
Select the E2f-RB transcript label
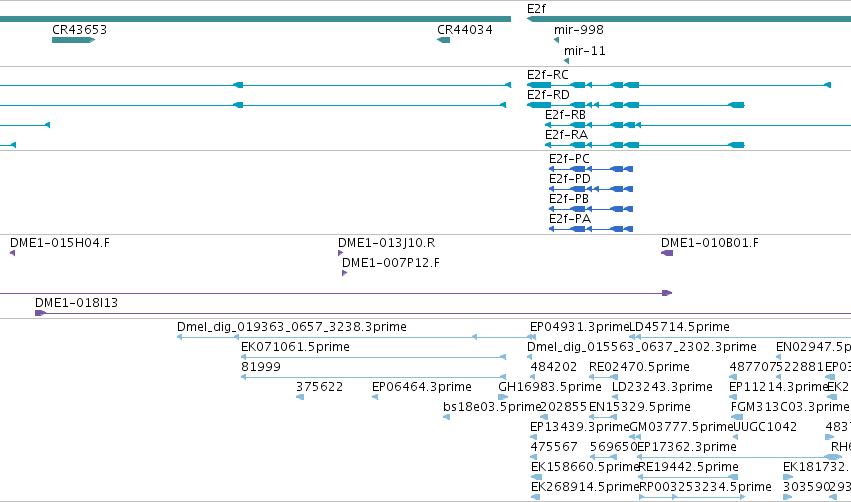(x=566, y=115)
